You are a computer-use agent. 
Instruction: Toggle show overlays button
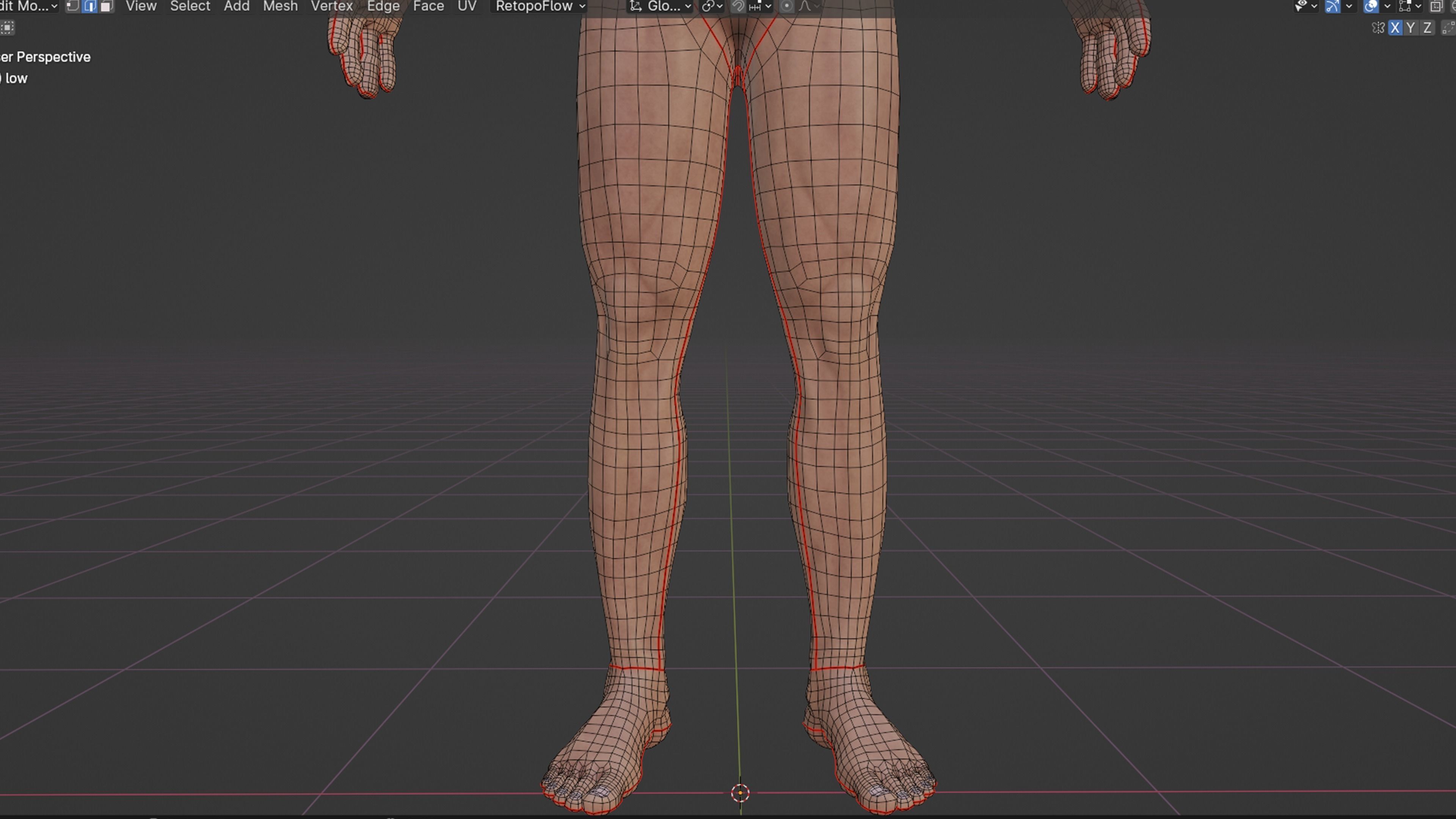click(1371, 6)
